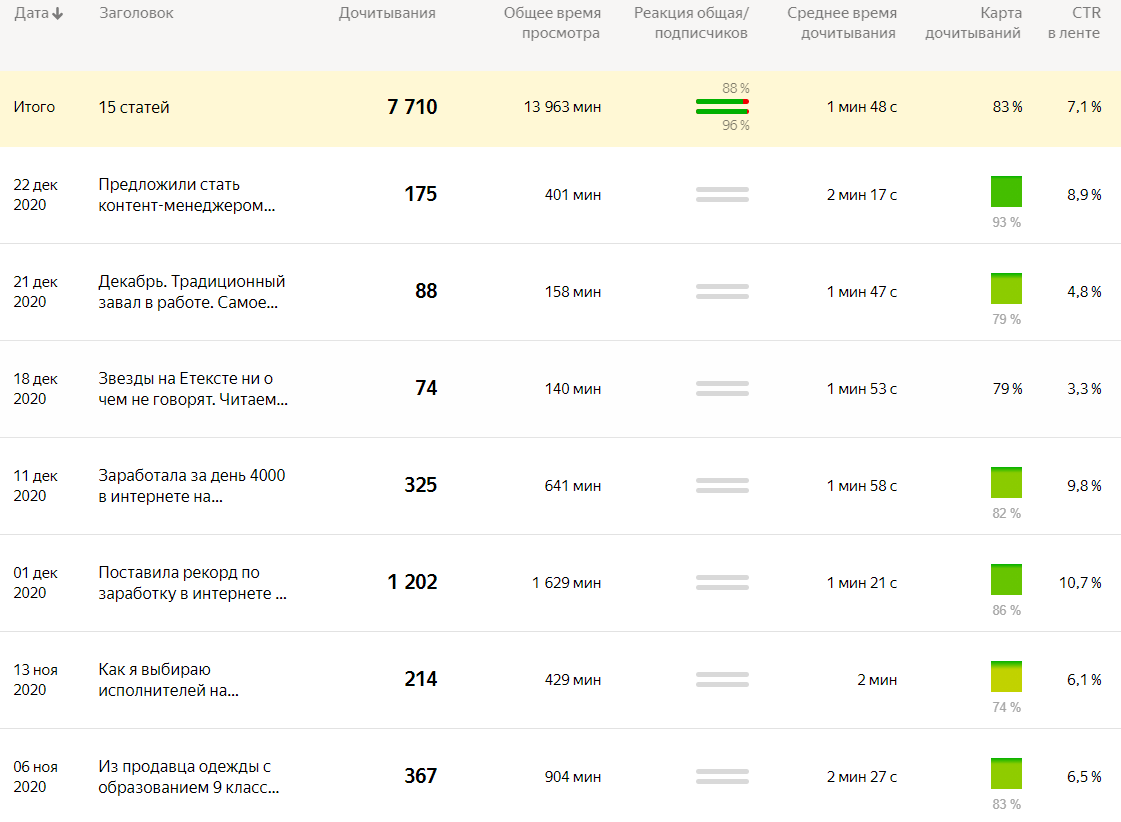
Task: Click the green reaction bars in the Итого row
Action: (x=722, y=106)
